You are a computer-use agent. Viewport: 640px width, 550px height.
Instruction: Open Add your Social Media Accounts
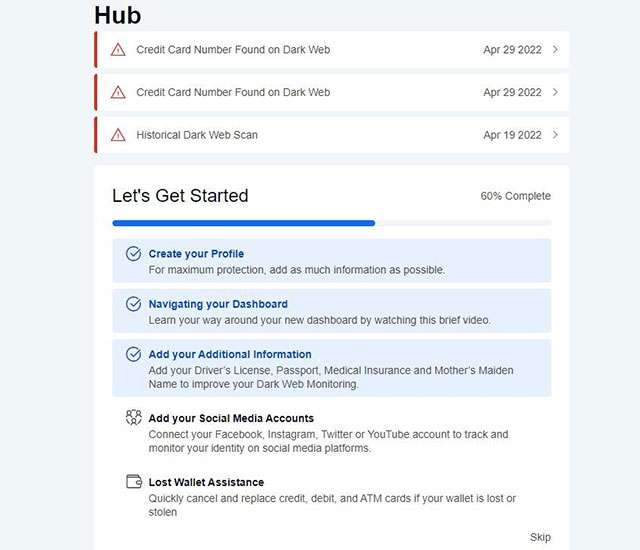(231, 418)
